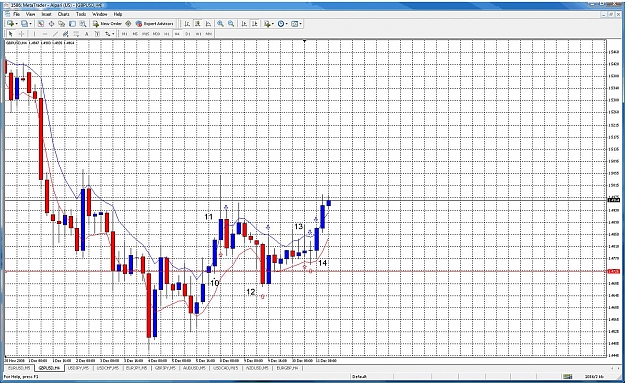
Task: Select the Trendline drawing tool
Action: tap(55, 34)
